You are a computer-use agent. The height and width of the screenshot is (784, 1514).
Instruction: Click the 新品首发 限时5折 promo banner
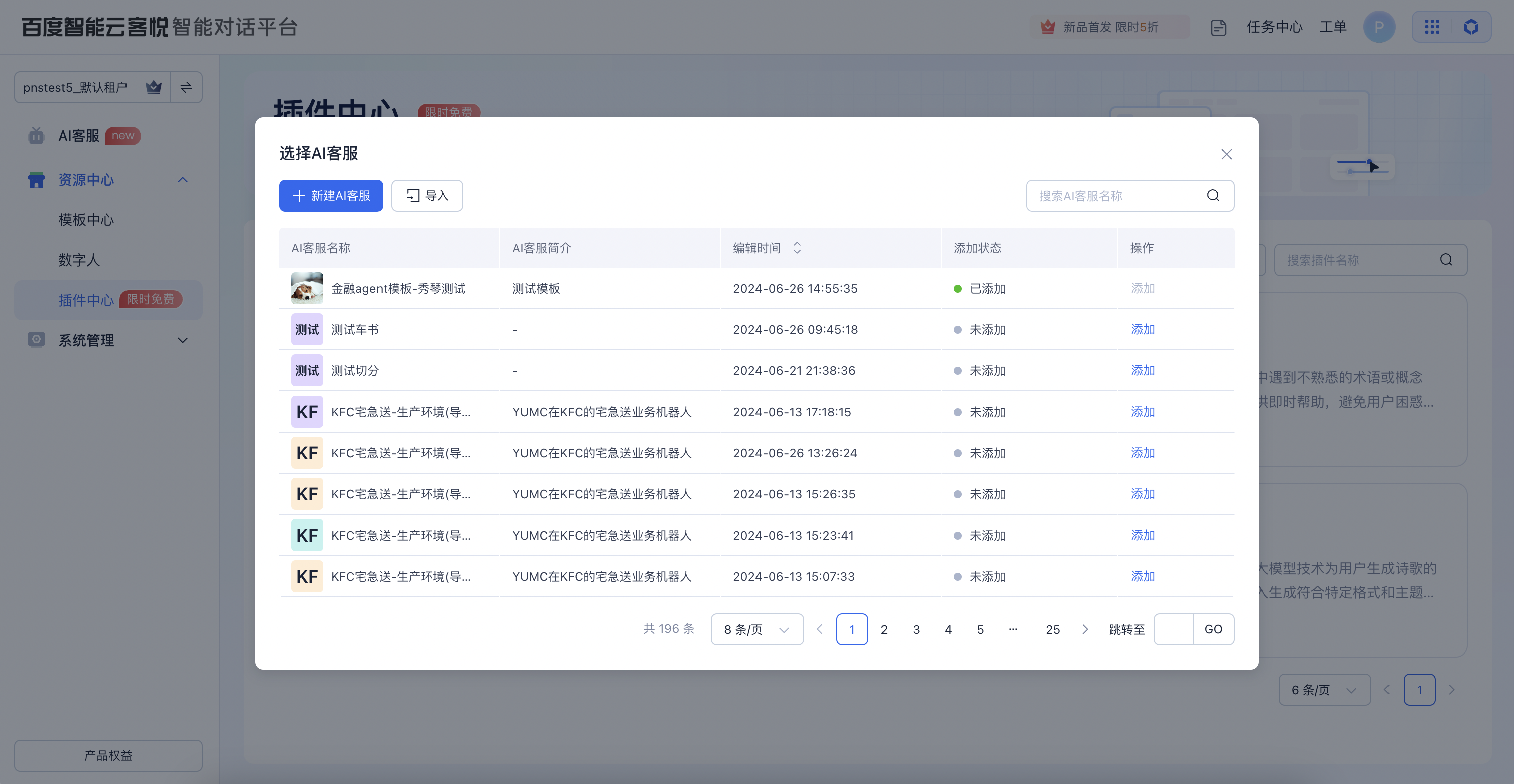click(1109, 27)
